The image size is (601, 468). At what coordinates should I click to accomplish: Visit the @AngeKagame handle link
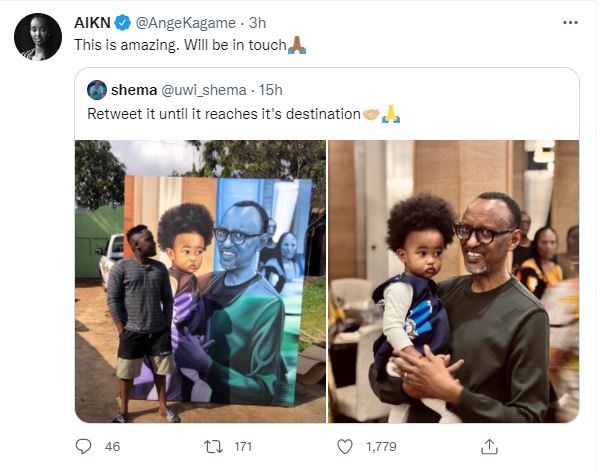pyautogui.click(x=182, y=22)
